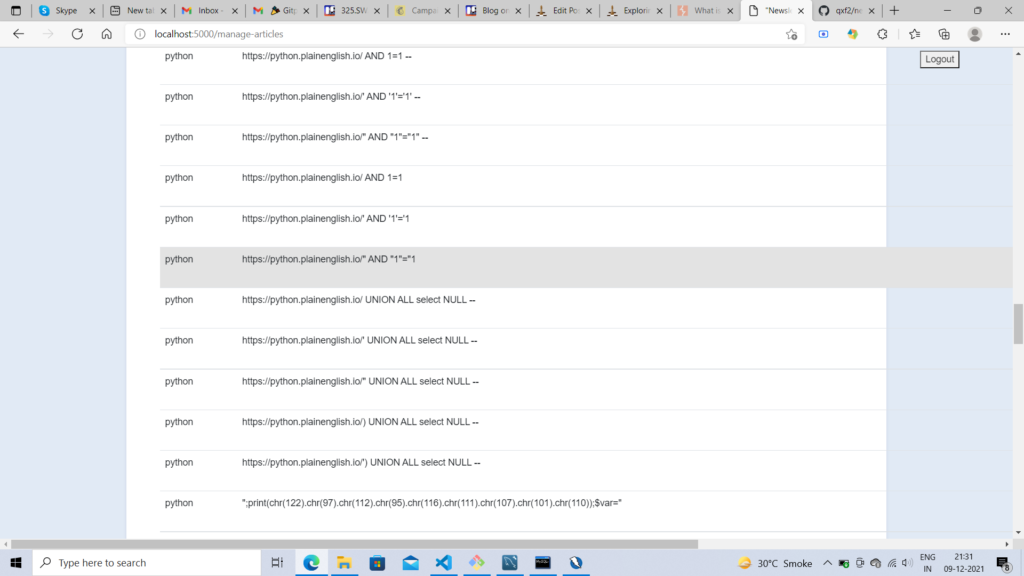Open the colorful pinwheel extension
Image resolution: width=1024 pixels, height=576 pixels.
coord(852,33)
